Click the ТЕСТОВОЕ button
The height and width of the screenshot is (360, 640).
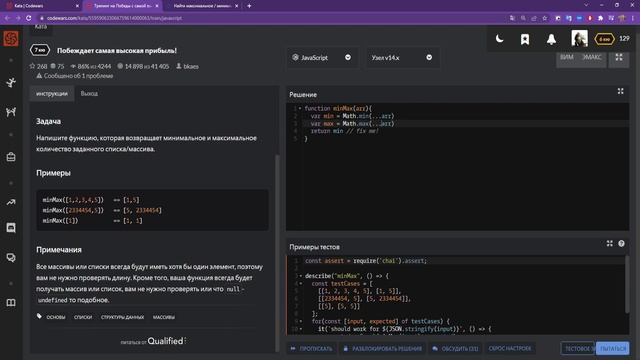coord(578,349)
